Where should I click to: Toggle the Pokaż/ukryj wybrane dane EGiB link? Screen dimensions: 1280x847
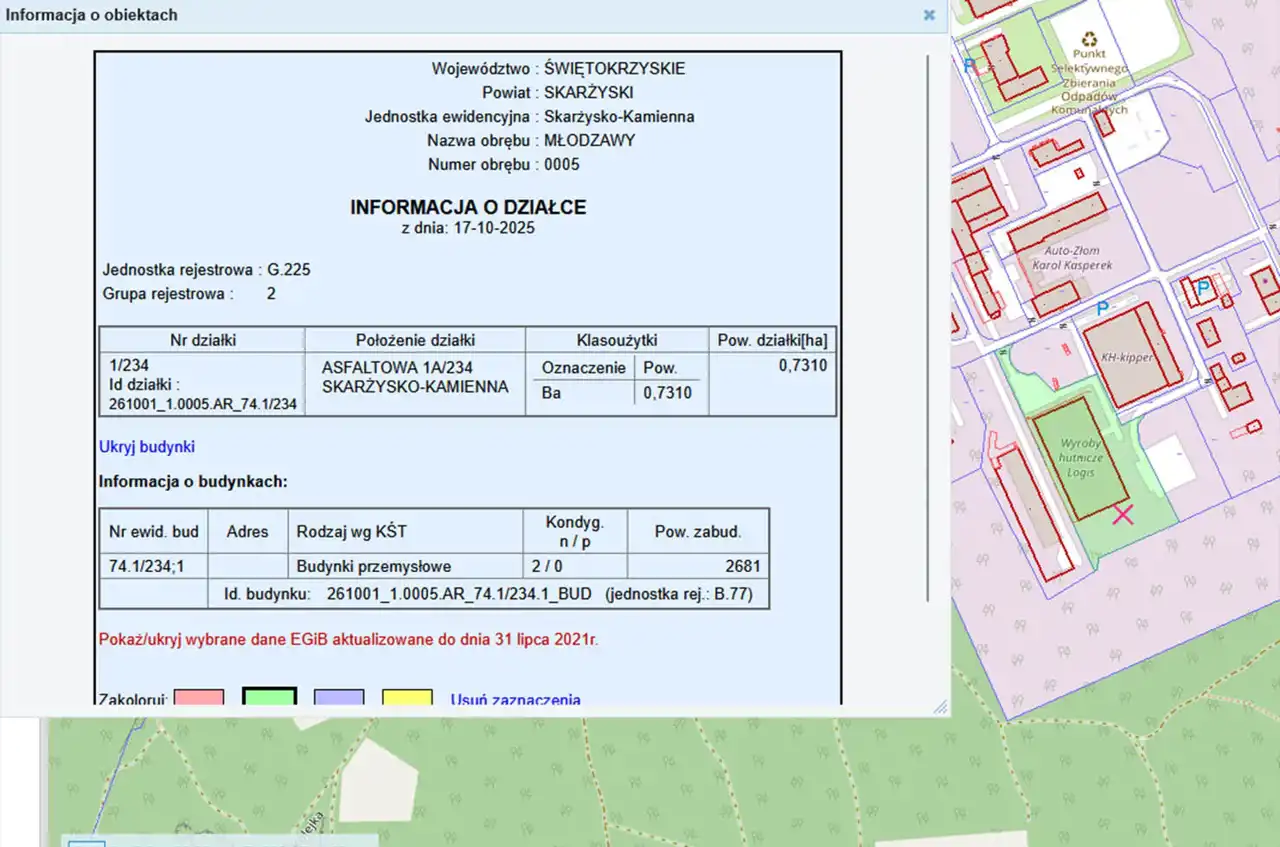coord(348,639)
